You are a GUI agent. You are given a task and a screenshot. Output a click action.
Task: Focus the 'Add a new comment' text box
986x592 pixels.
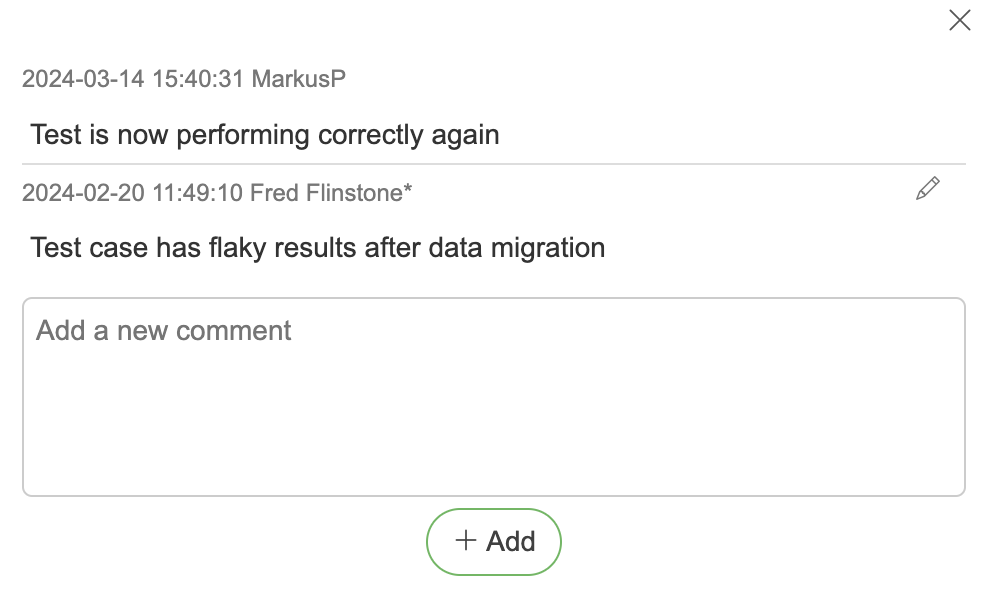[x=493, y=397]
